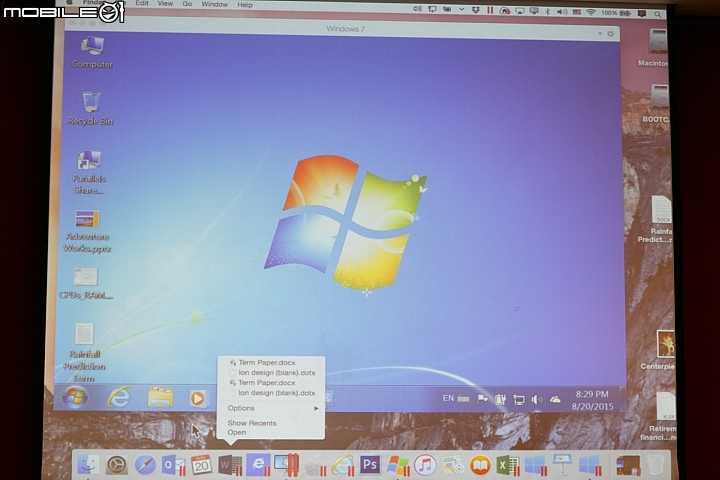Select Adventure Works.pptx on the Windows desktop
Image resolution: width=720 pixels, height=480 pixels.
[87, 232]
